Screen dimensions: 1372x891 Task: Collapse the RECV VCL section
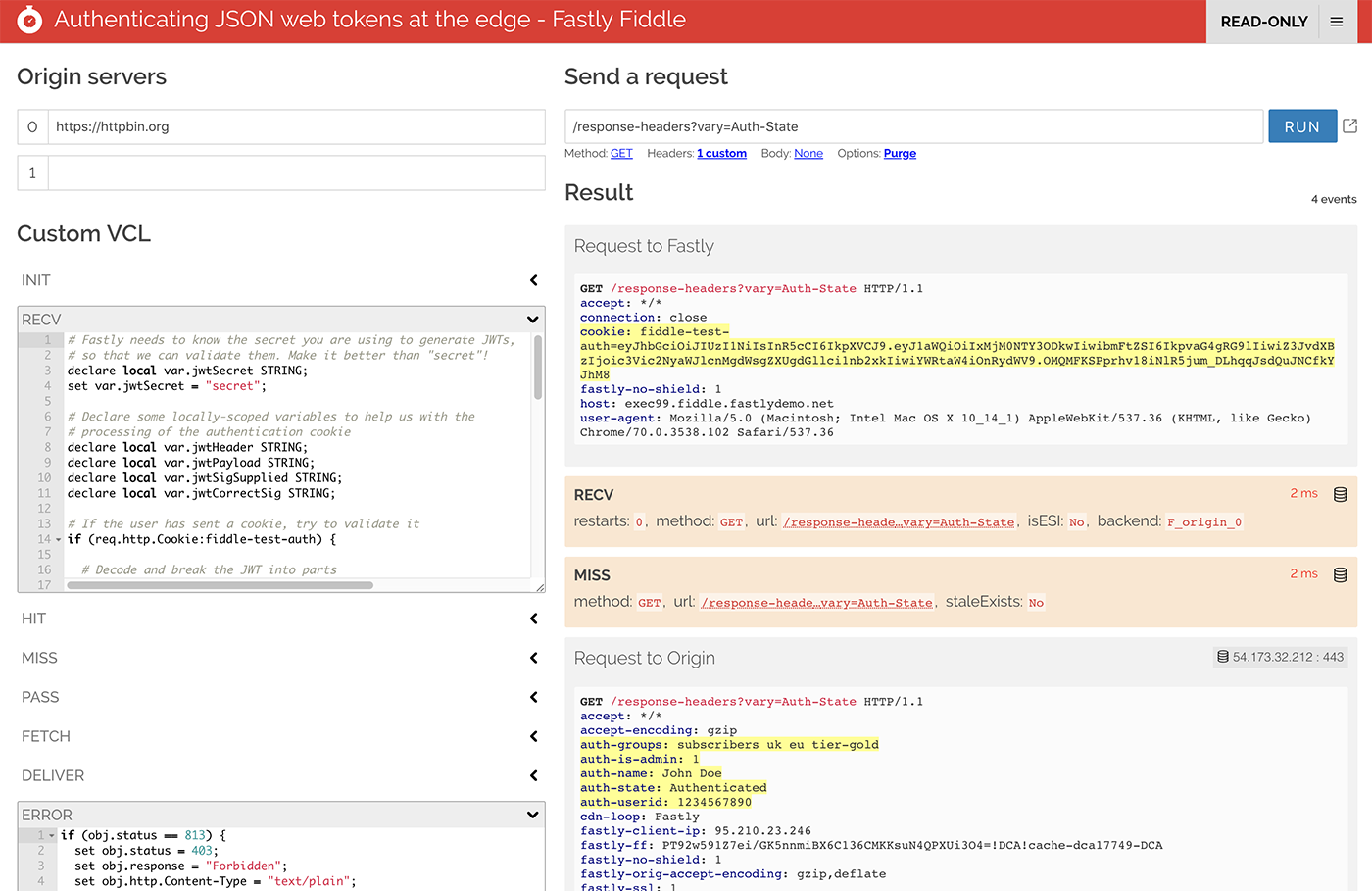[533, 320]
